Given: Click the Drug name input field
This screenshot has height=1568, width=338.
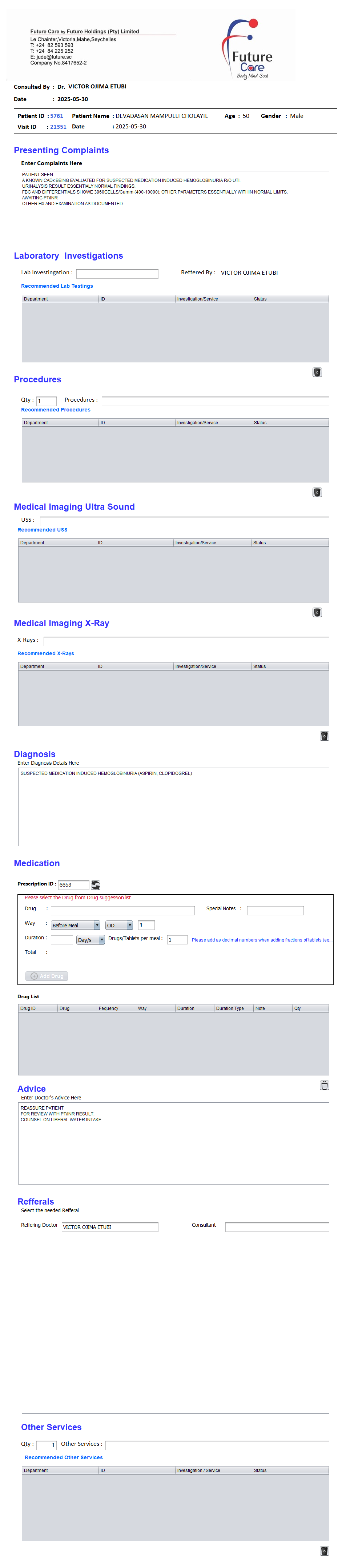Looking at the screenshot, I should point(123,910).
